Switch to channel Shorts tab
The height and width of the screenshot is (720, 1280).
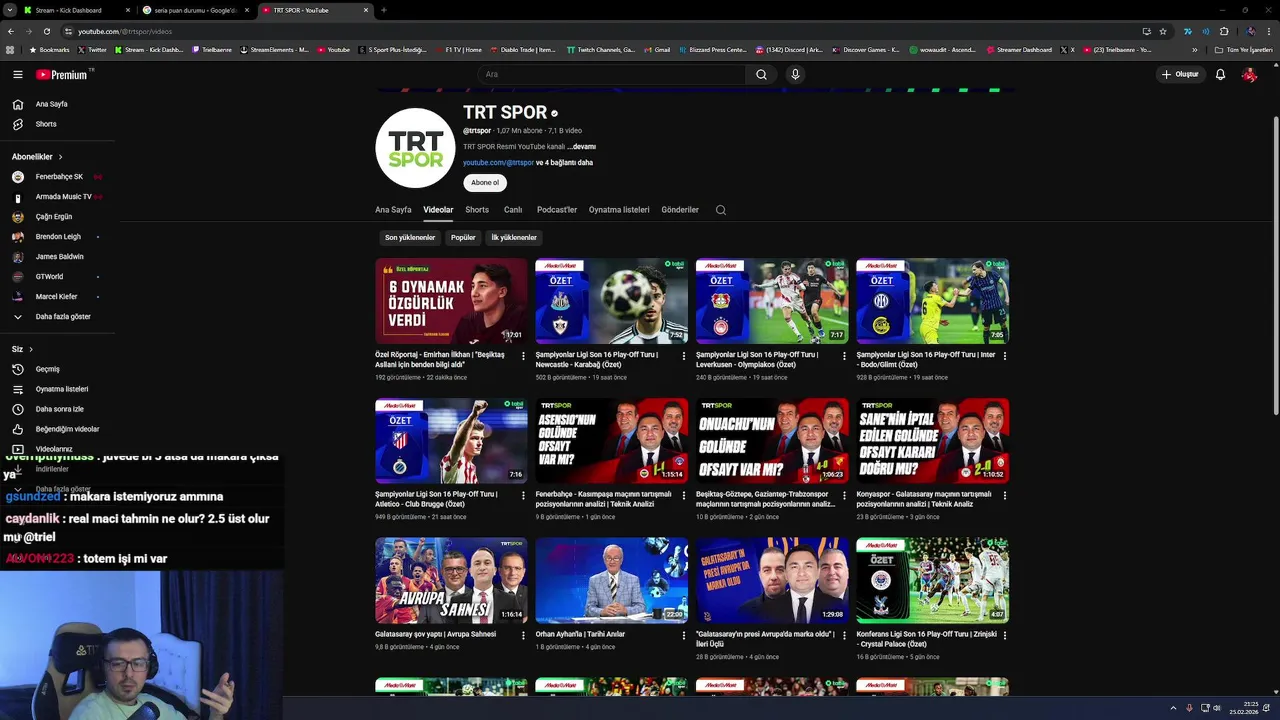pos(477,210)
